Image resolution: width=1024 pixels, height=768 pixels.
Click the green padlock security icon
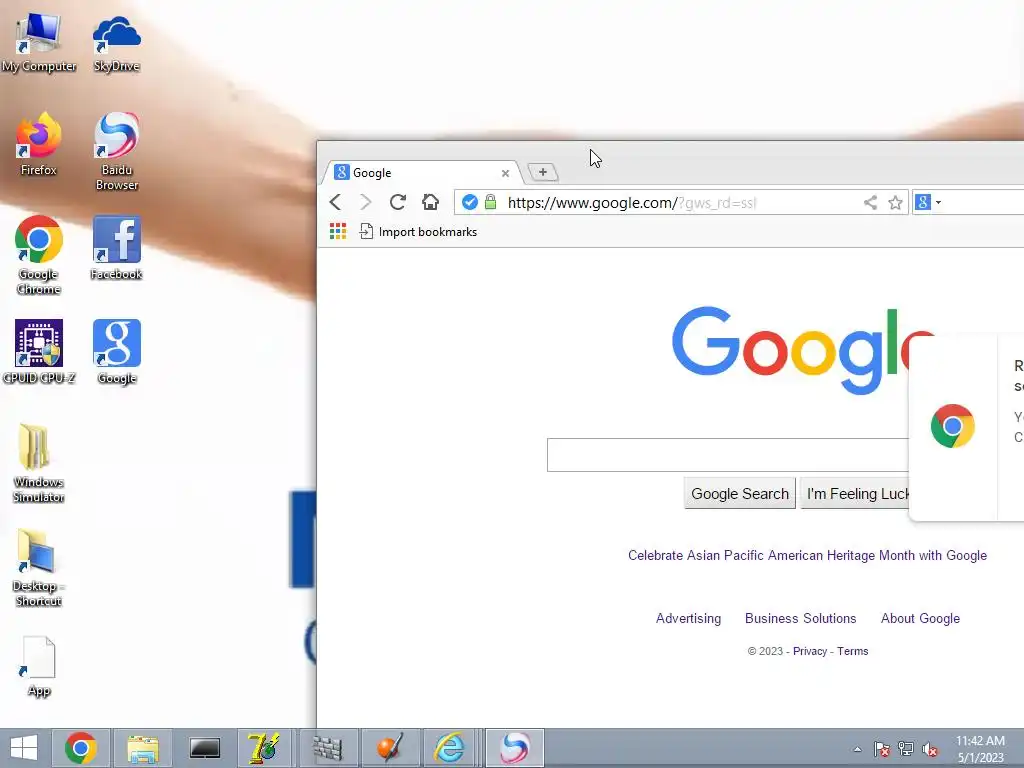point(490,202)
